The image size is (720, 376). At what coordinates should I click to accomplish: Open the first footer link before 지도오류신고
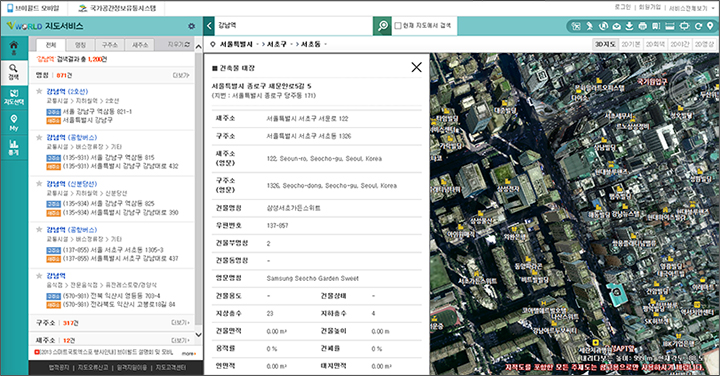click(59, 367)
